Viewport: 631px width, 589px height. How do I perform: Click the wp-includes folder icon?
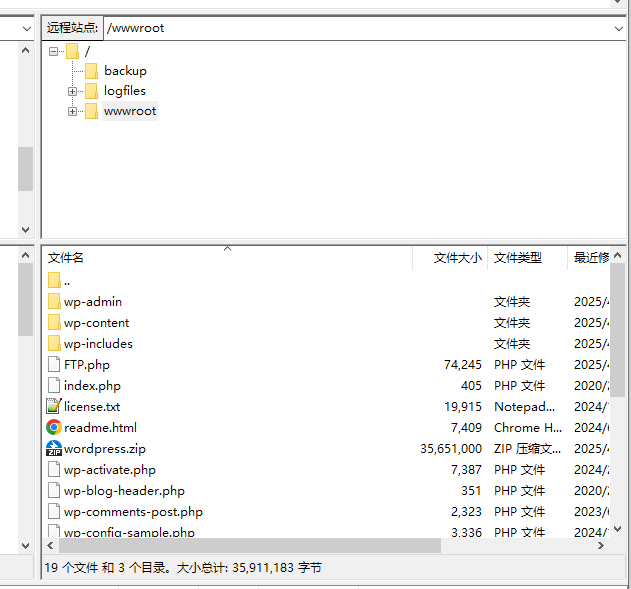(54, 343)
